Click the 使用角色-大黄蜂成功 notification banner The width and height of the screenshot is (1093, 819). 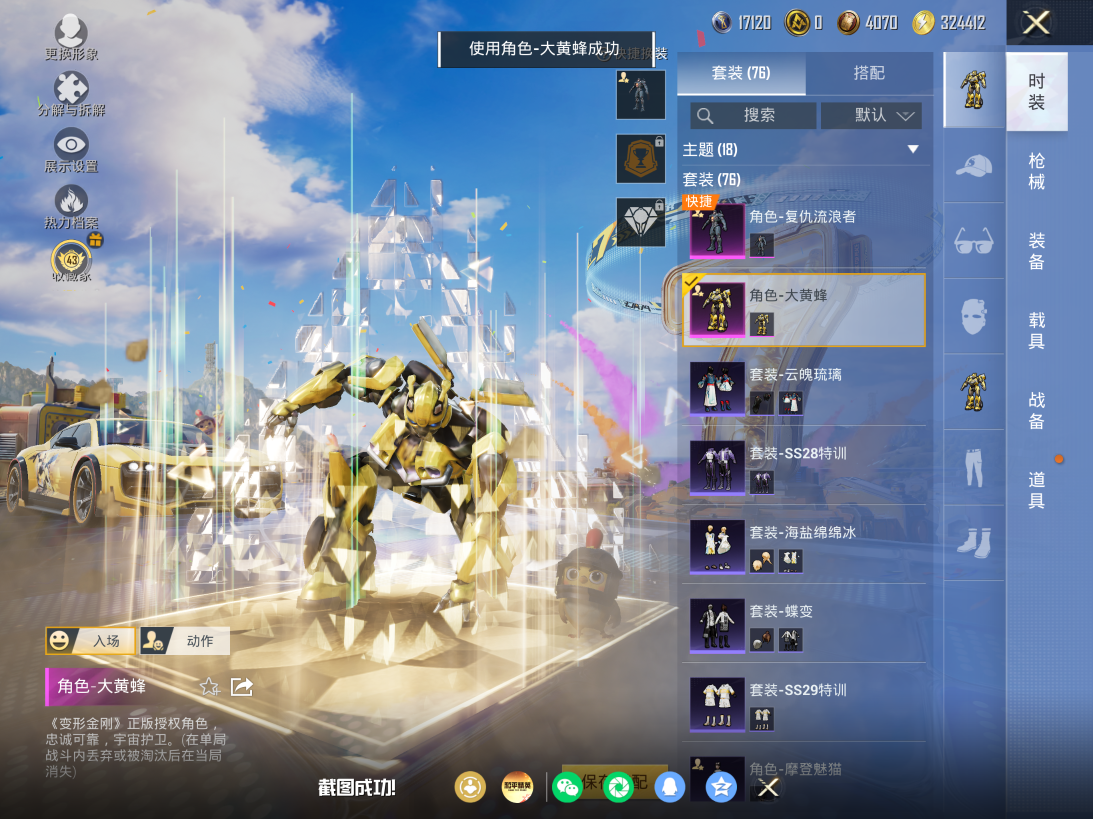pos(546,49)
